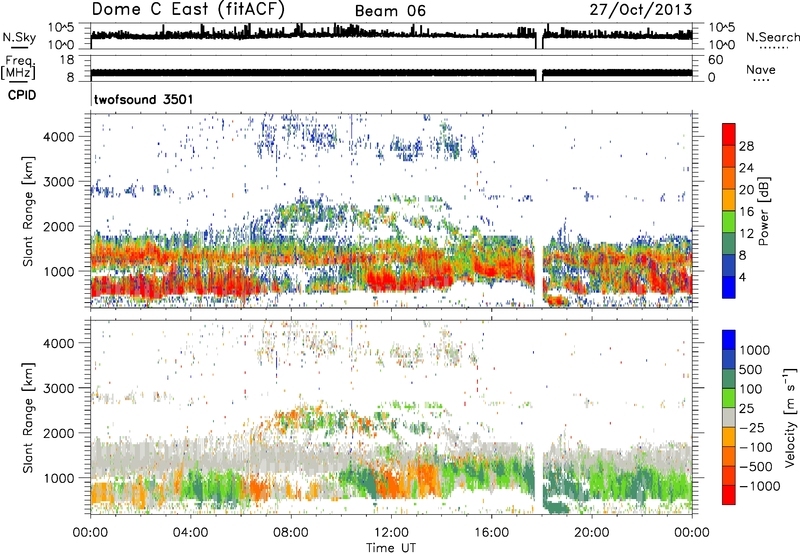Click the 18 tick on frequency axis
This screenshot has height=554, width=800.
[x=66, y=60]
